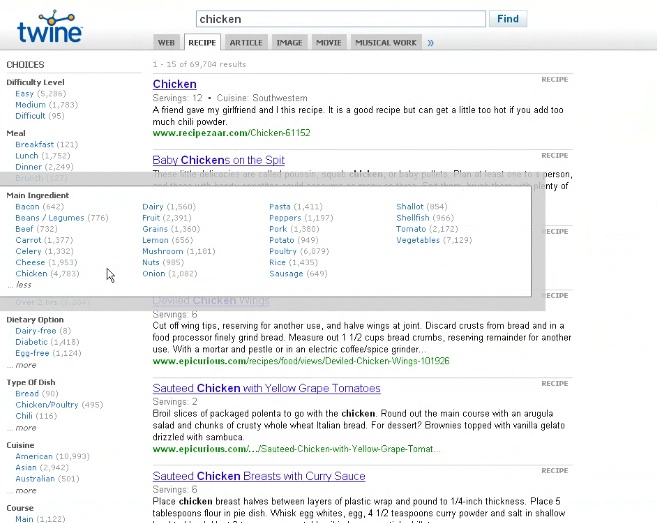
Task: Open Baby Chickens on the Spit recipe
Action: coord(218,160)
